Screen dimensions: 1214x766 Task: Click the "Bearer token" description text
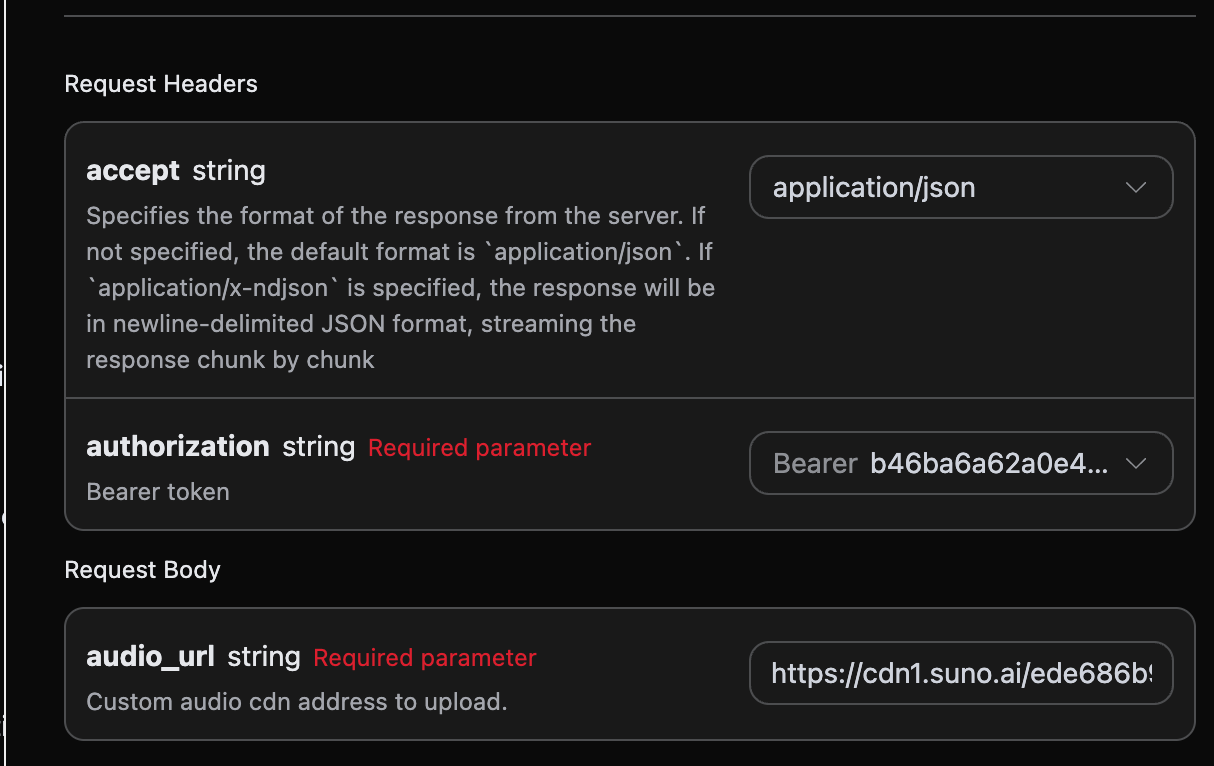coord(158,492)
